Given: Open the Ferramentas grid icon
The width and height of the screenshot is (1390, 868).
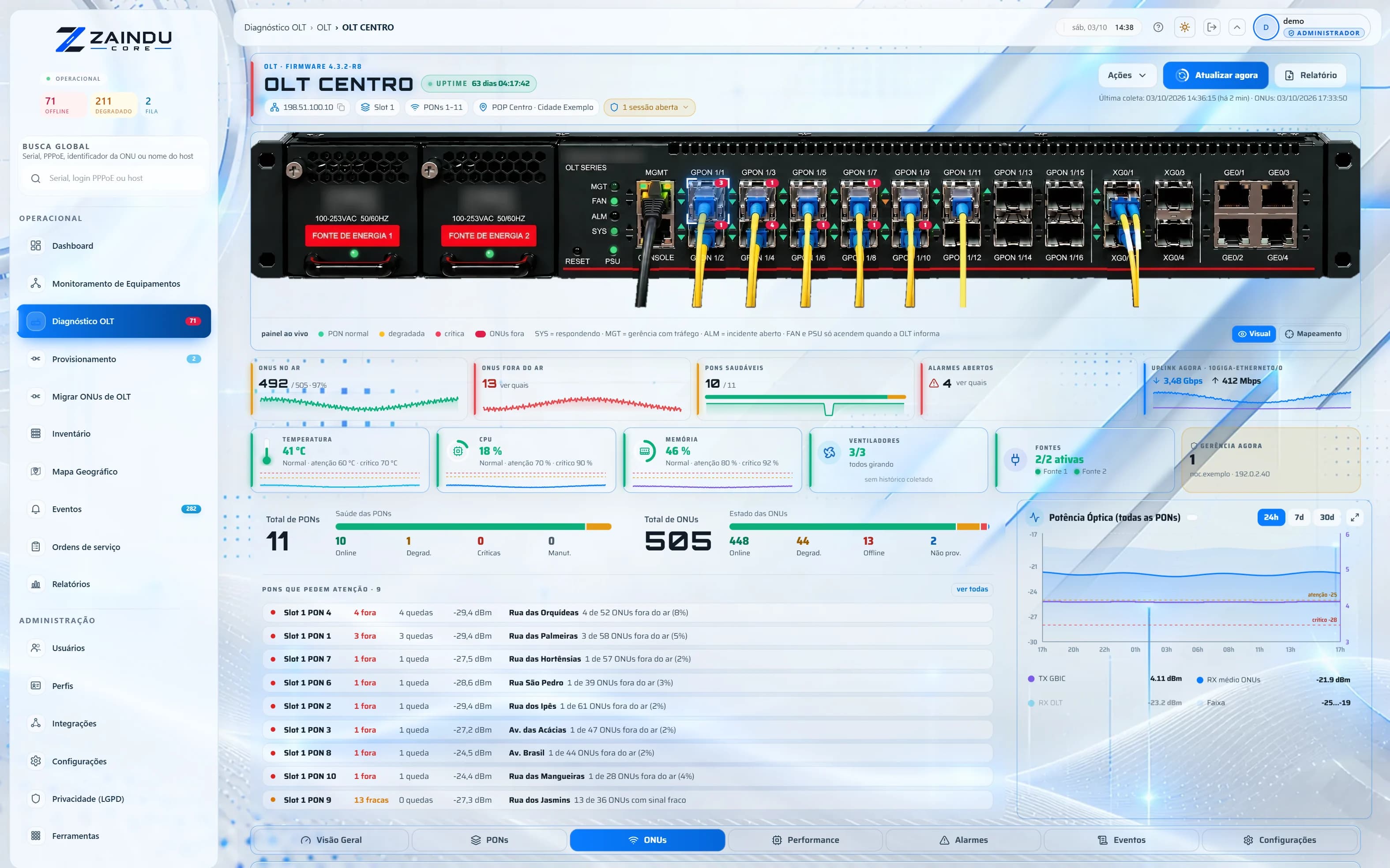Looking at the screenshot, I should tap(36, 836).
